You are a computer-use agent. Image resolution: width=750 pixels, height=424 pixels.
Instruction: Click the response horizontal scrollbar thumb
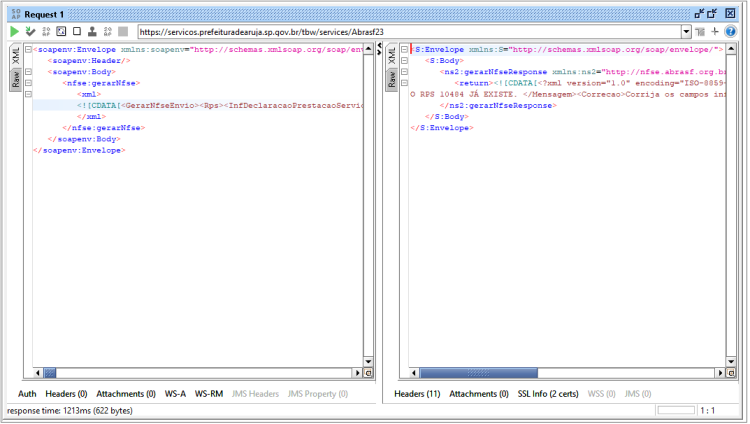(478, 373)
